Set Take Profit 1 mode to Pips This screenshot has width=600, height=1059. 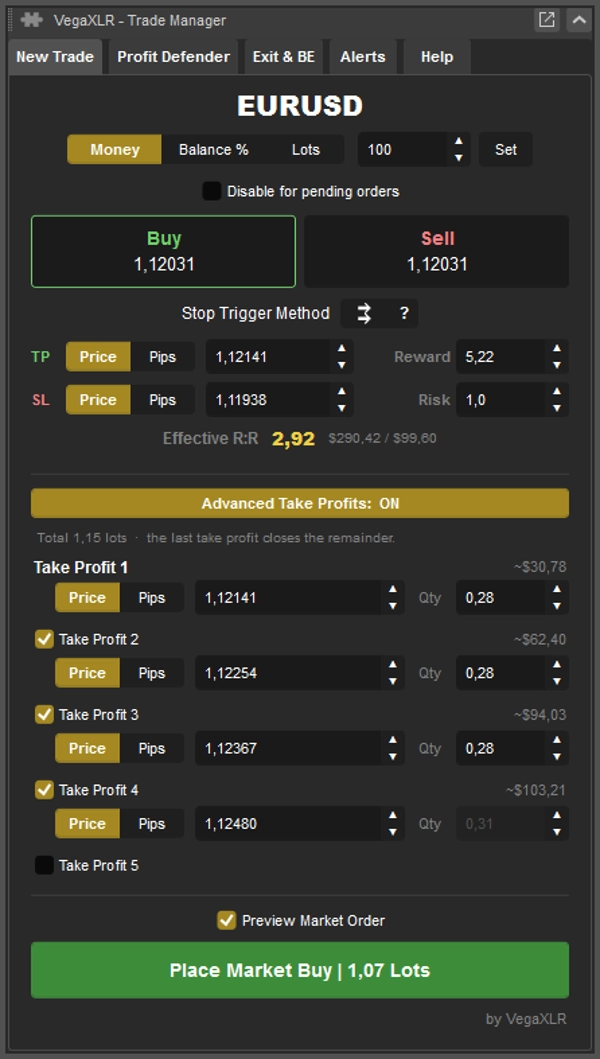tap(151, 598)
